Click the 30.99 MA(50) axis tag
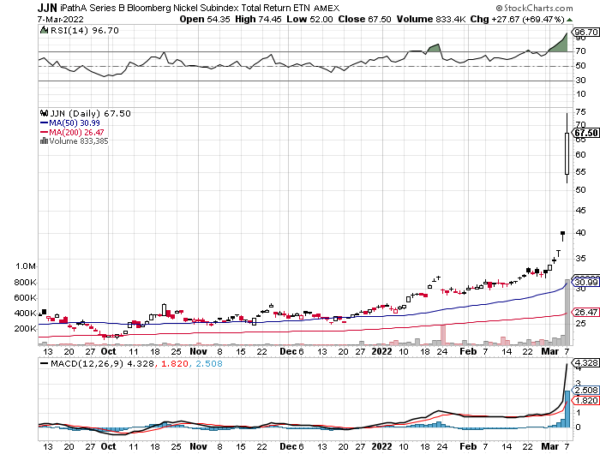The image size is (600, 454). pos(585,281)
